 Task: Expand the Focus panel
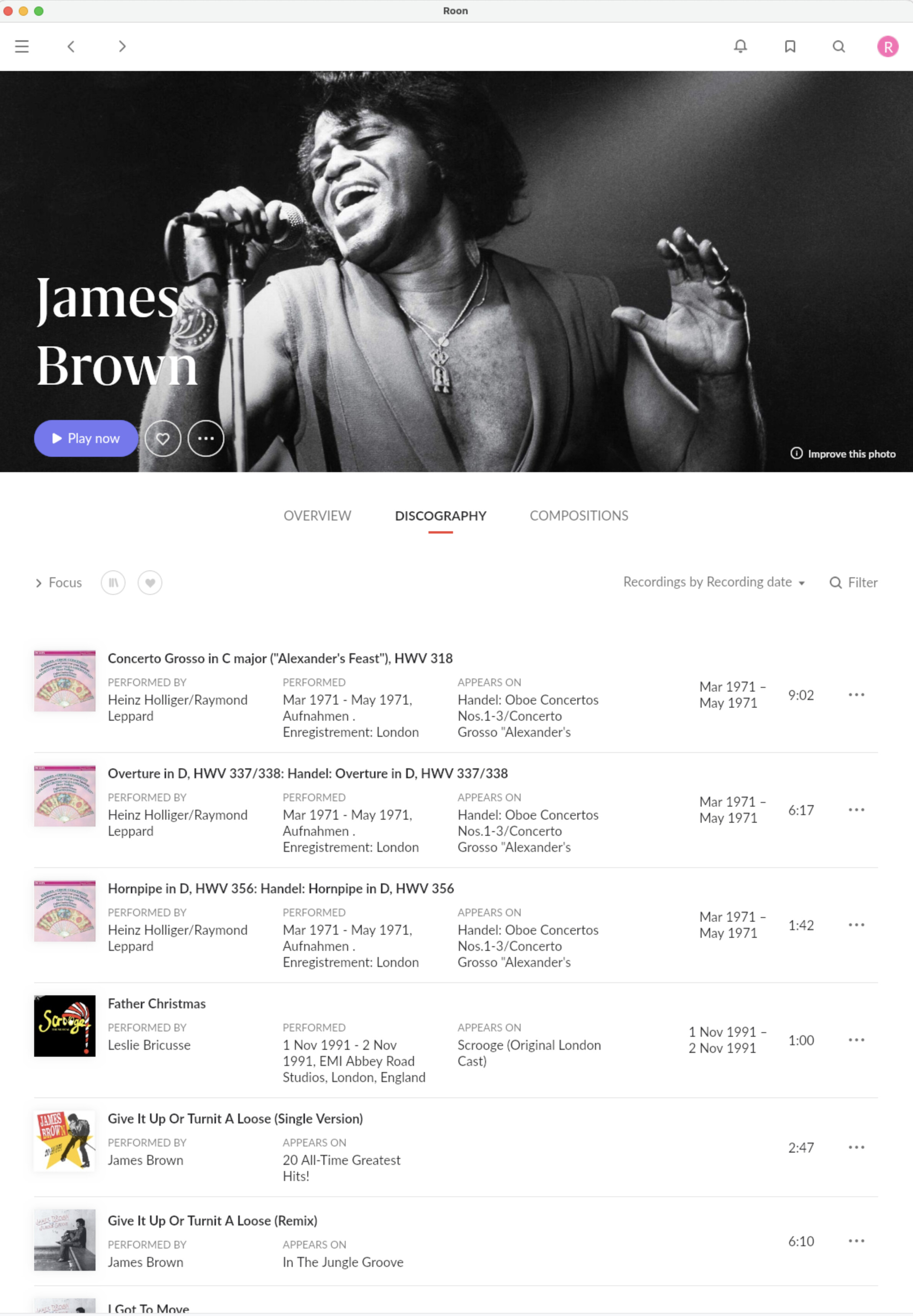[x=58, y=582]
